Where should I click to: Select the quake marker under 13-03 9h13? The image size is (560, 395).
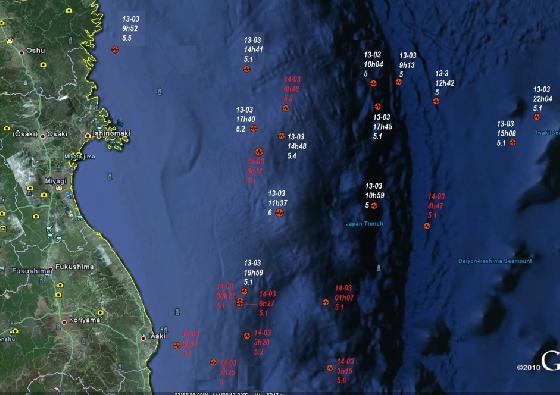[x=399, y=82]
